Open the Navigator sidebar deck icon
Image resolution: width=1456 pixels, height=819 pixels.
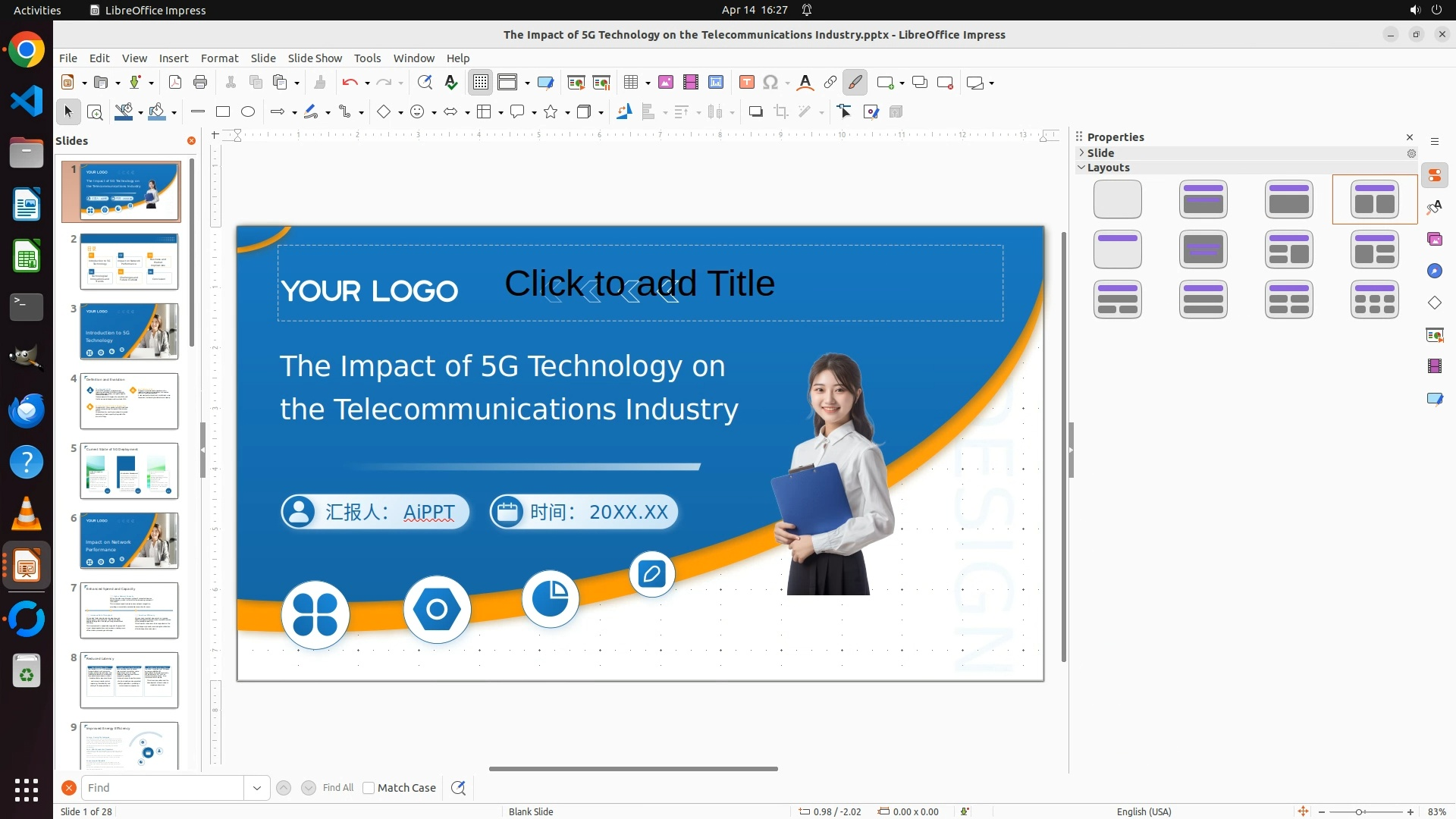(x=1435, y=271)
